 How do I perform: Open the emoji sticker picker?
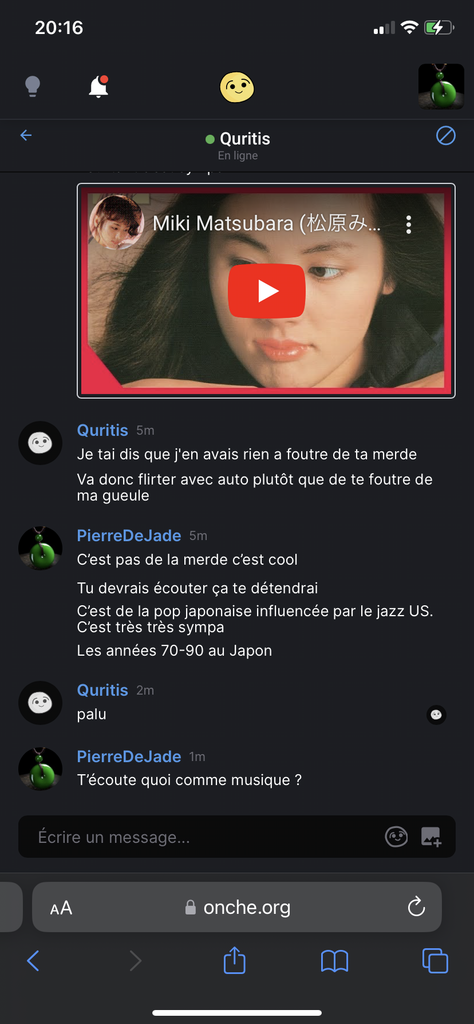pyautogui.click(x=396, y=837)
